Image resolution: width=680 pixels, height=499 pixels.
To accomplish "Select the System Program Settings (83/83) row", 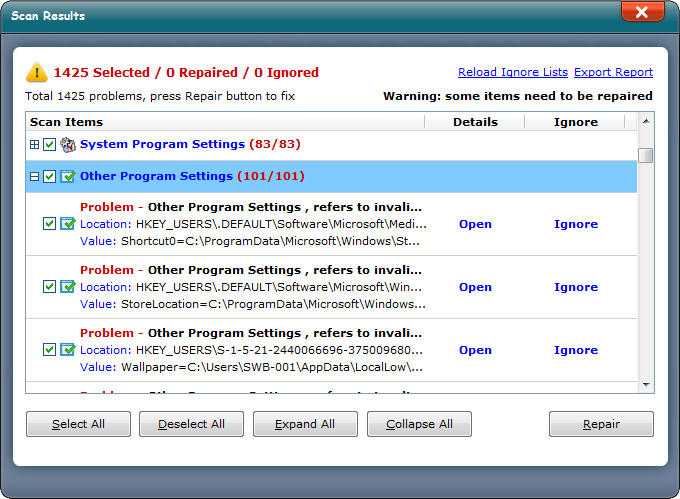I will pyautogui.click(x=332, y=144).
